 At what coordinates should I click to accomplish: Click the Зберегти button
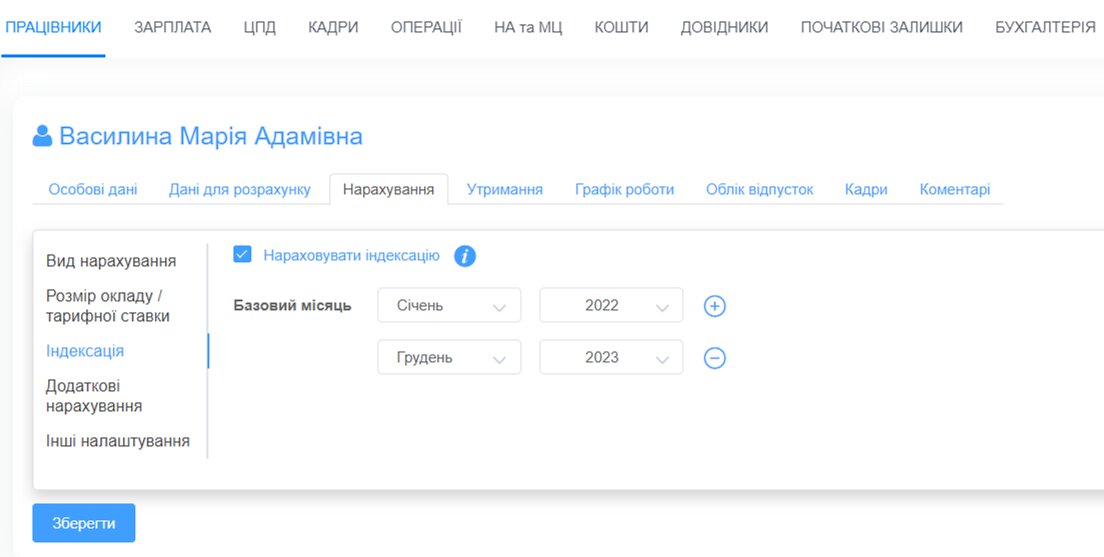[x=84, y=523]
